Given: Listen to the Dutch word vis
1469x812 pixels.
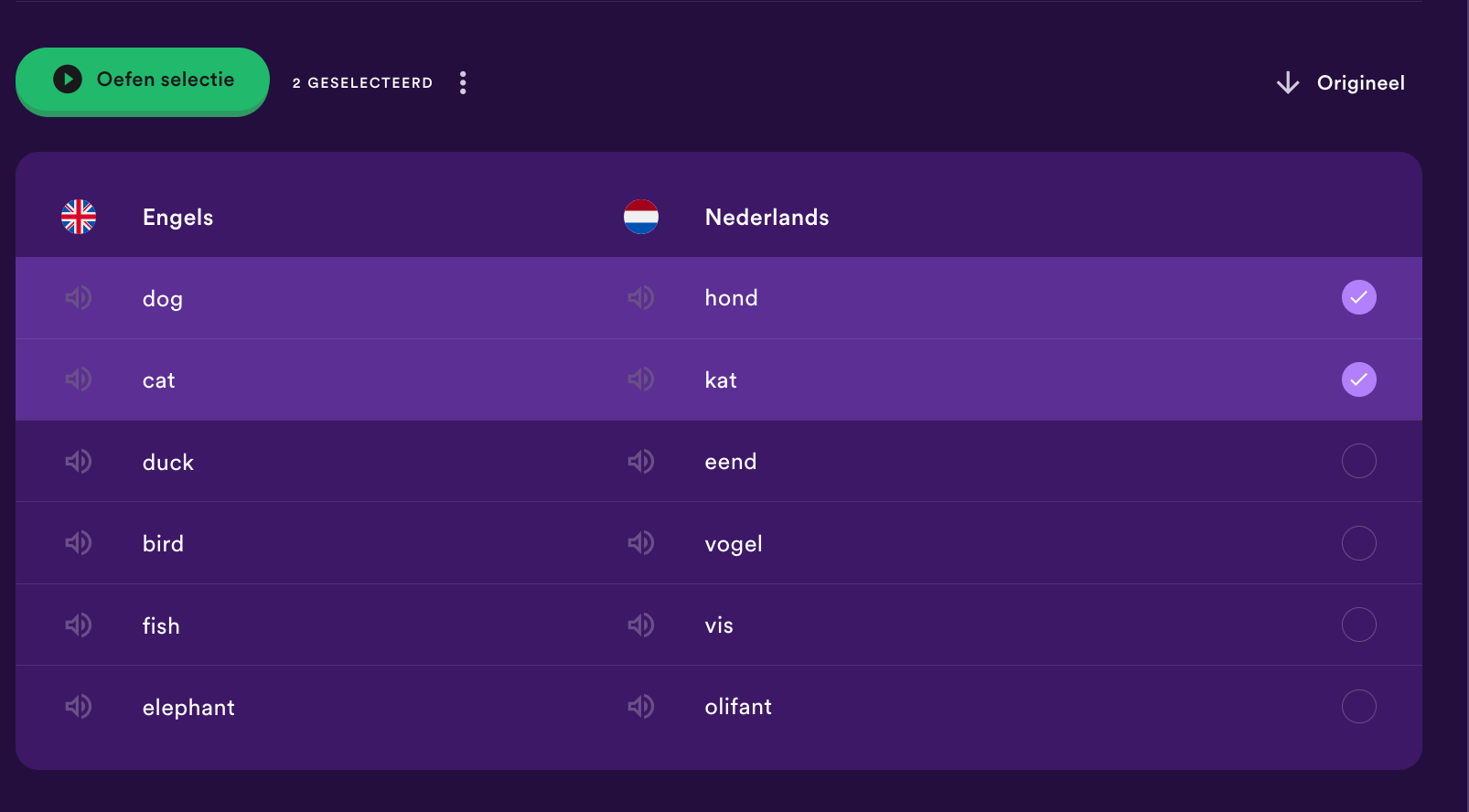Looking at the screenshot, I should [641, 625].
